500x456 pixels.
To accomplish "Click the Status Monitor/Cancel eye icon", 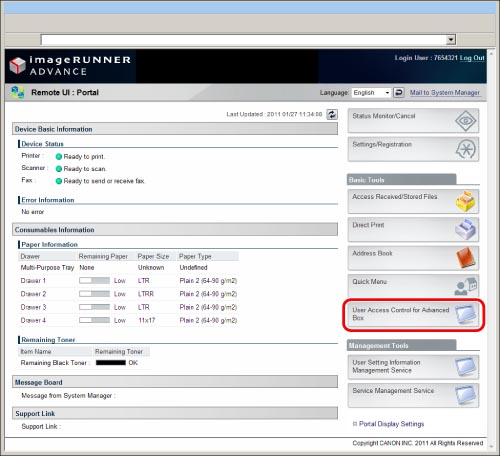I will (466, 121).
